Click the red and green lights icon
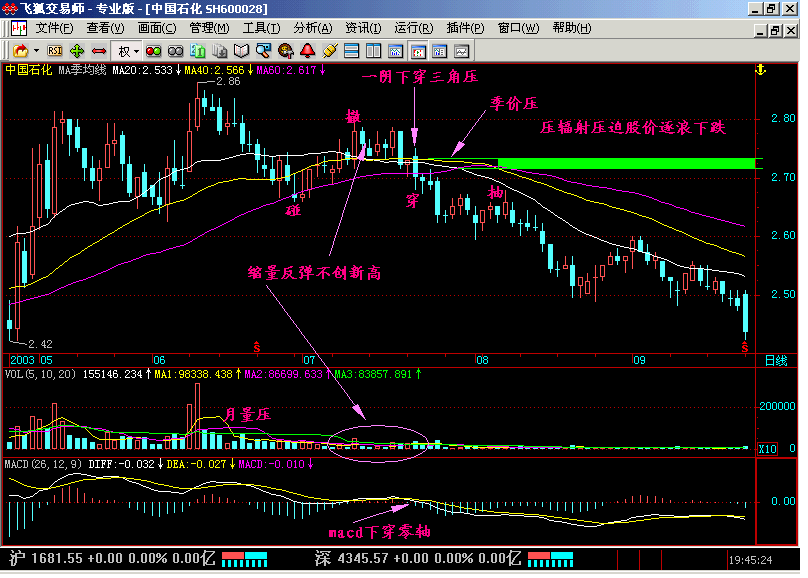The width and height of the screenshot is (808, 578). (154, 51)
